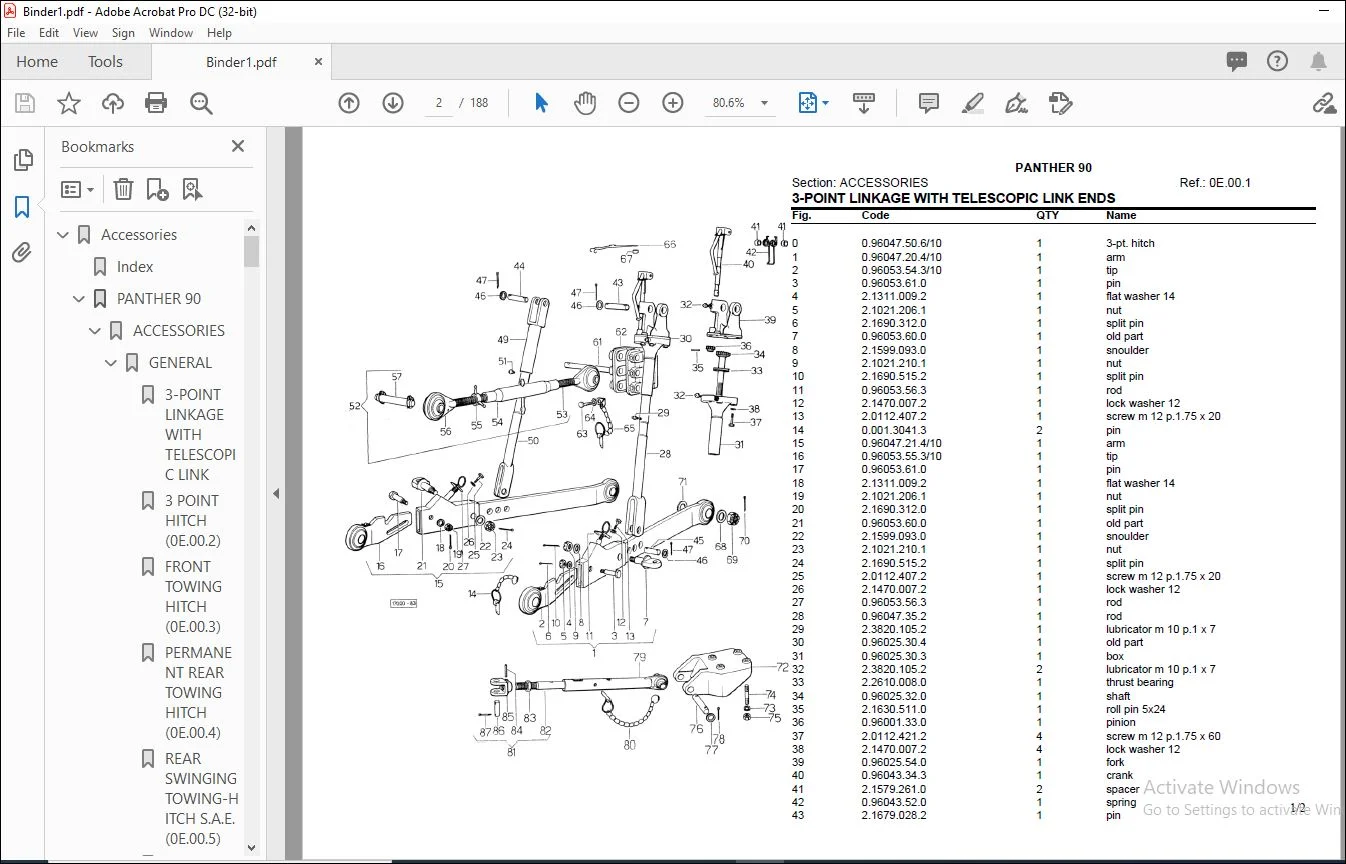Open the stamp tool in toolbar
The width and height of the screenshot is (1346, 864).
(x=1061, y=103)
